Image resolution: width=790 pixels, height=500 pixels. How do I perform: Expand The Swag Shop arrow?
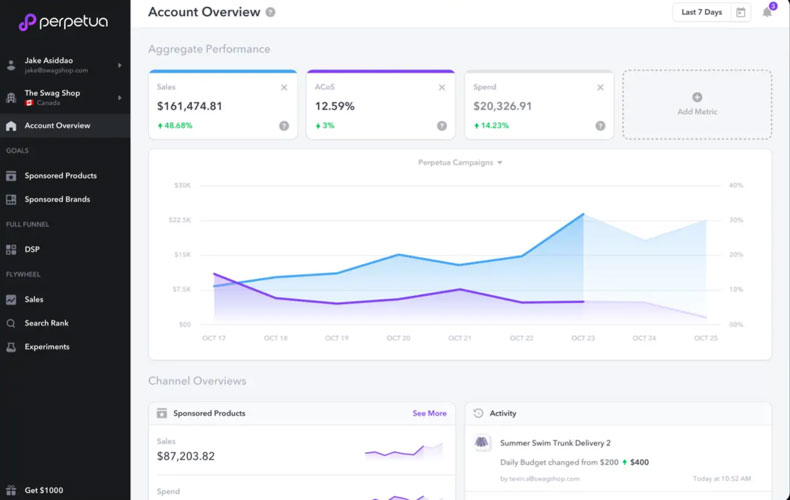[x=119, y=98]
